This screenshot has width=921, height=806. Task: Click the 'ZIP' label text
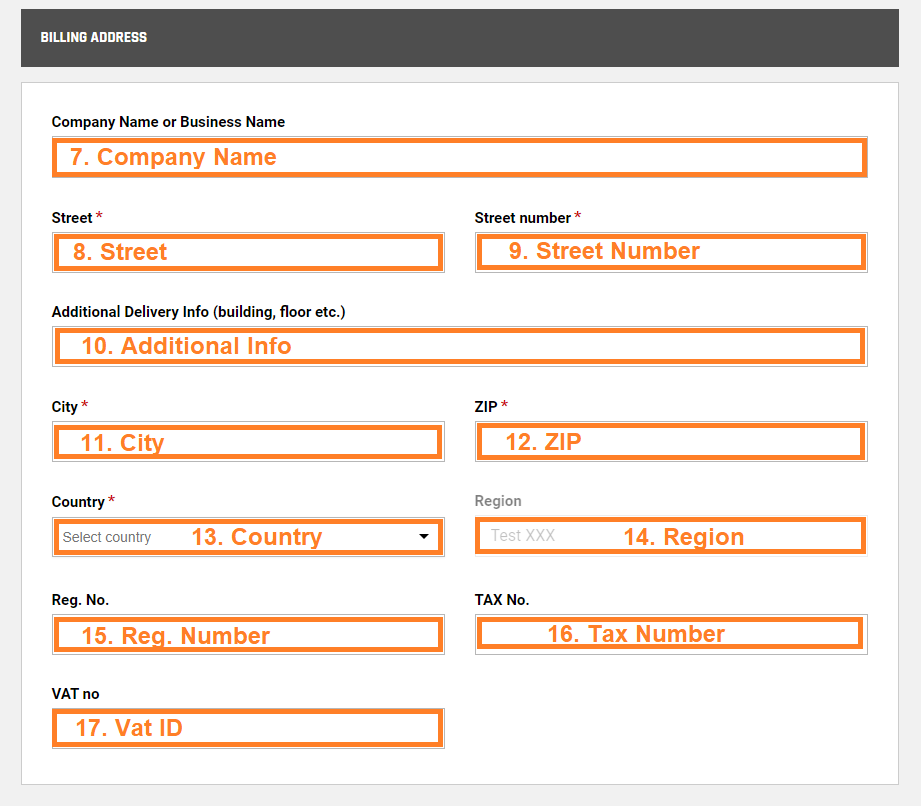click(486, 407)
